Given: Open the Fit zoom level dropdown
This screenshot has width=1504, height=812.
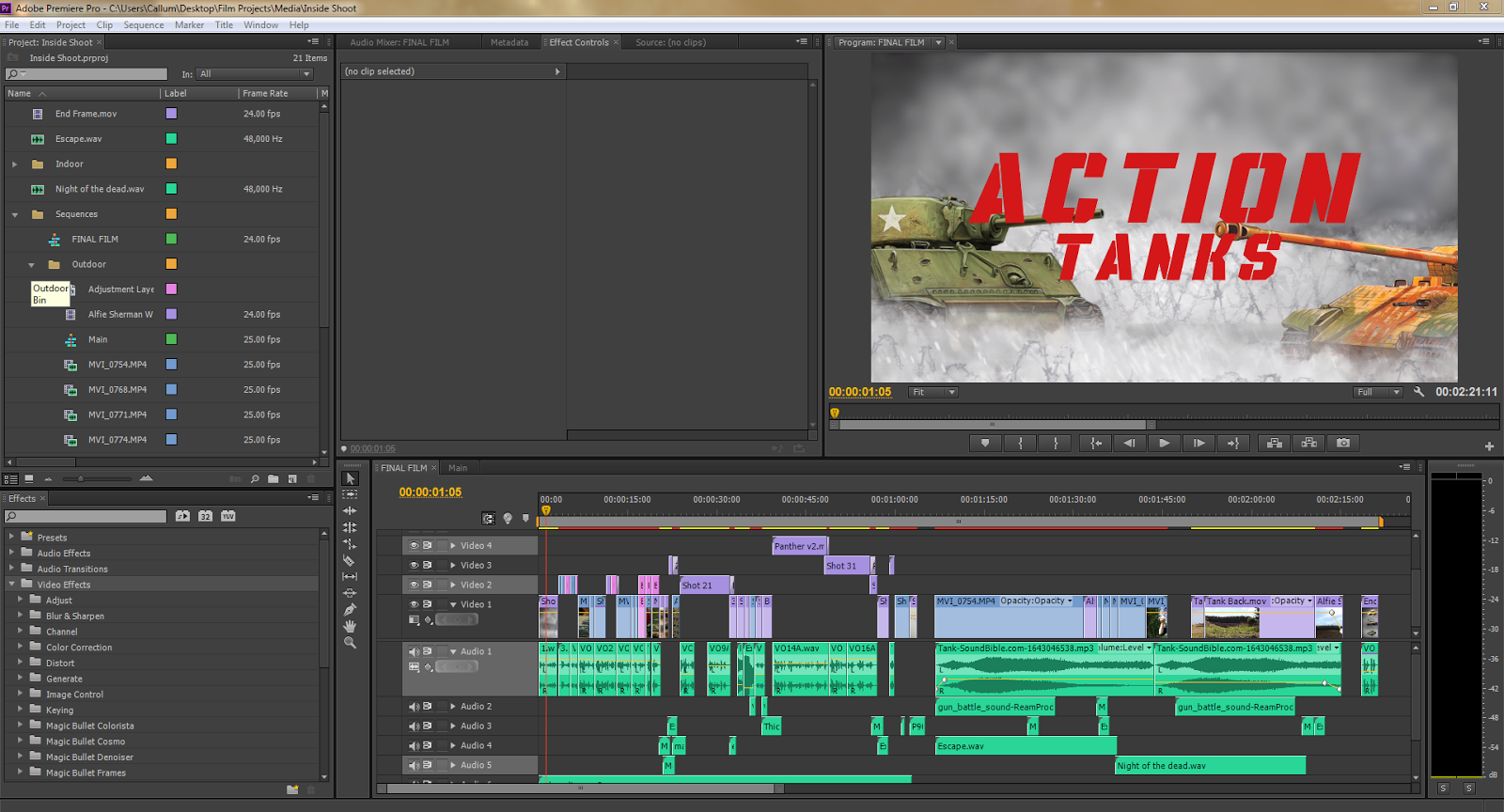Looking at the screenshot, I should pos(932,392).
